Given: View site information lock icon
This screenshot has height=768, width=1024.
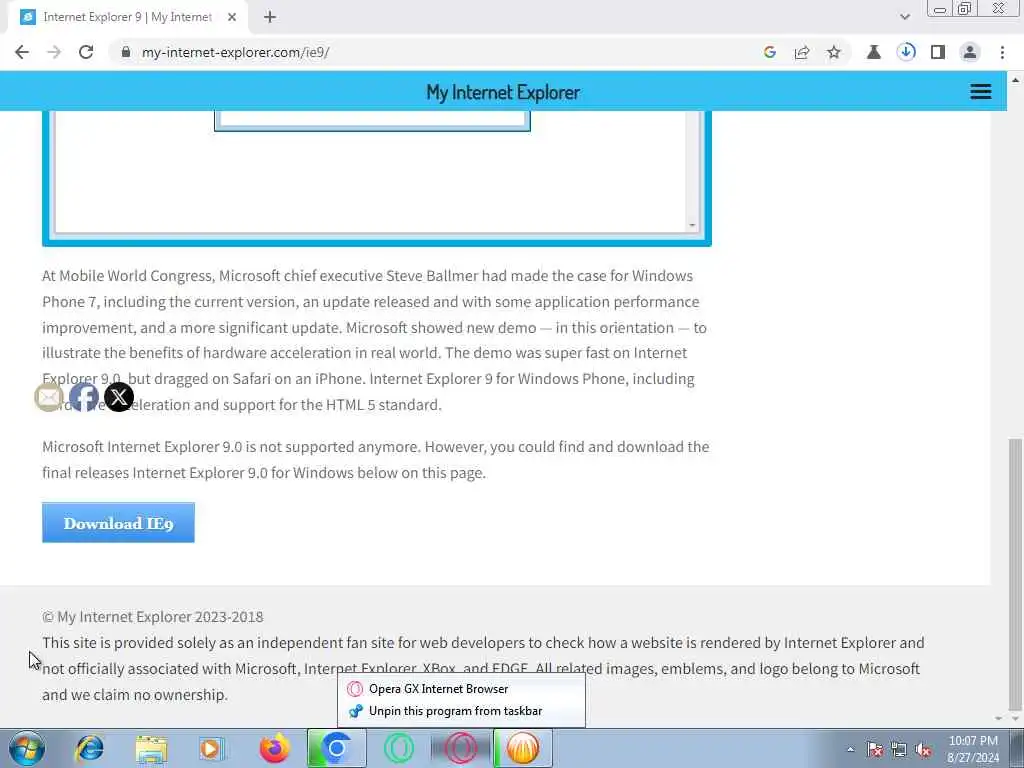Looking at the screenshot, I should coord(126,52).
